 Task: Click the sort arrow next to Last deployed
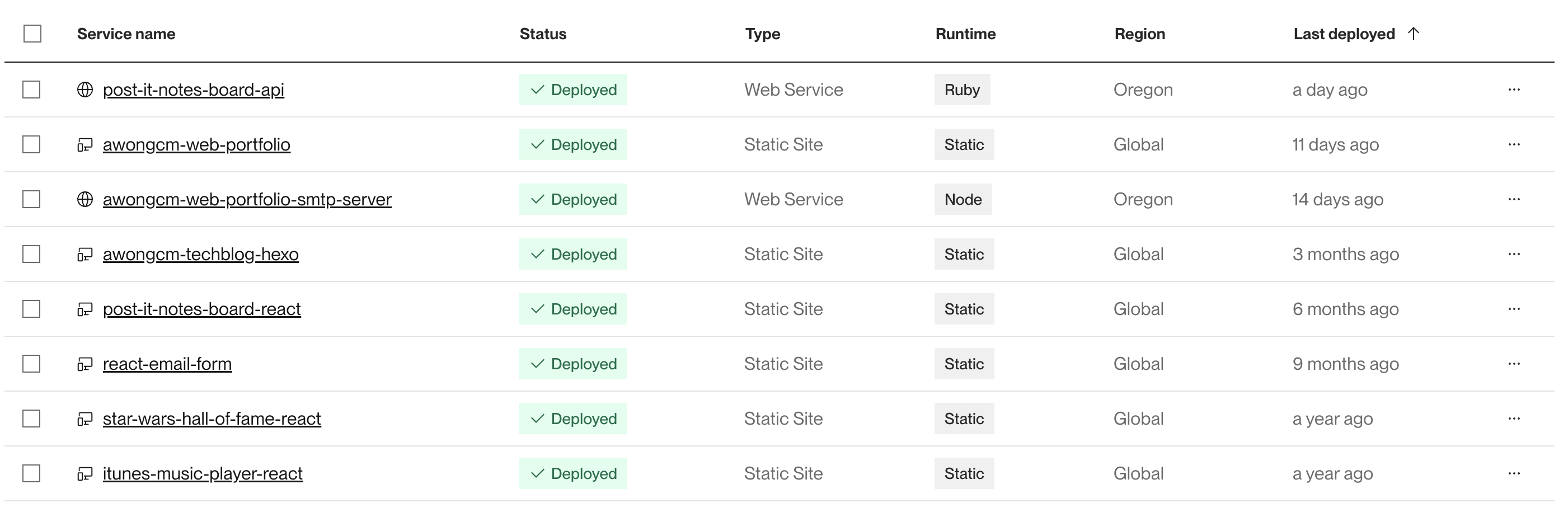coord(1414,34)
